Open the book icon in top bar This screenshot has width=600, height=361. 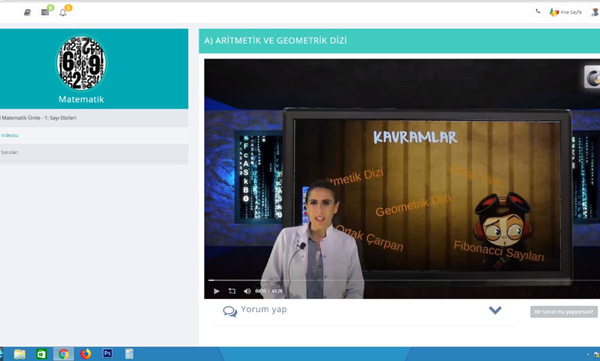27,13
